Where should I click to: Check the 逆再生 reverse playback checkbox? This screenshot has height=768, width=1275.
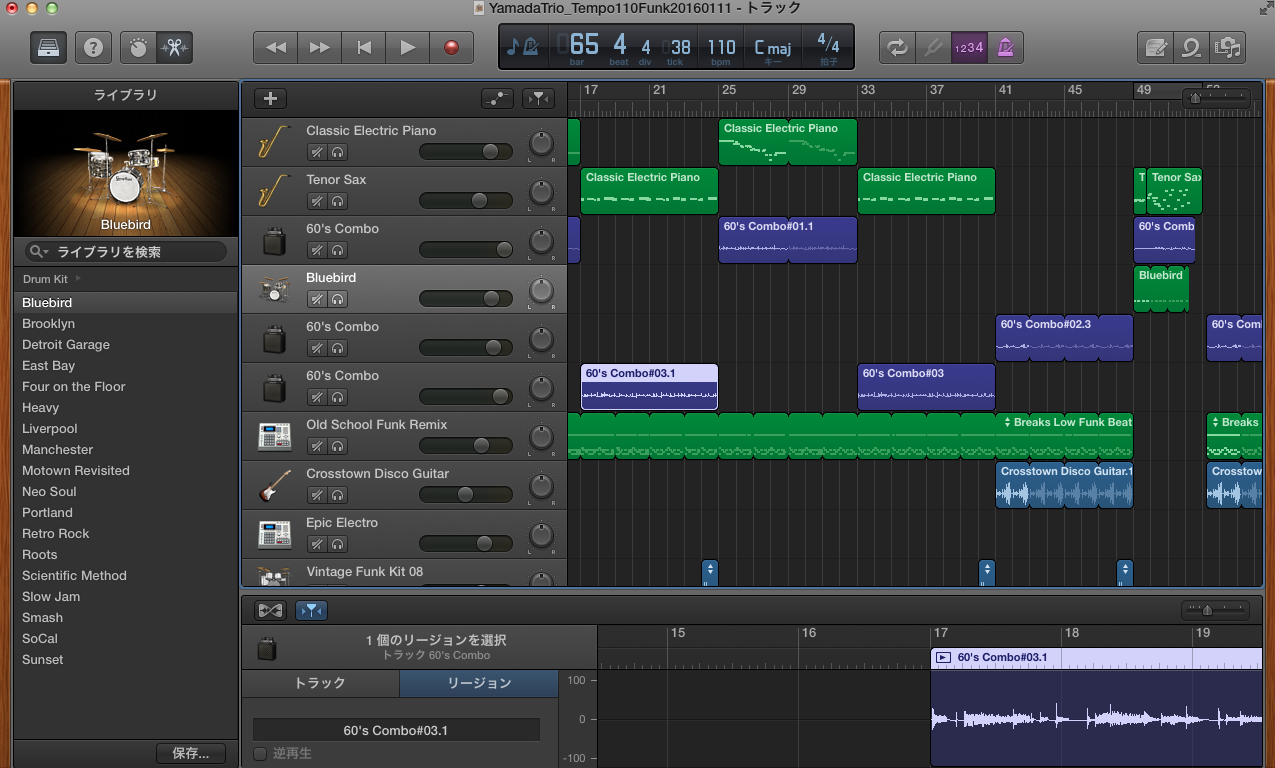coord(260,753)
